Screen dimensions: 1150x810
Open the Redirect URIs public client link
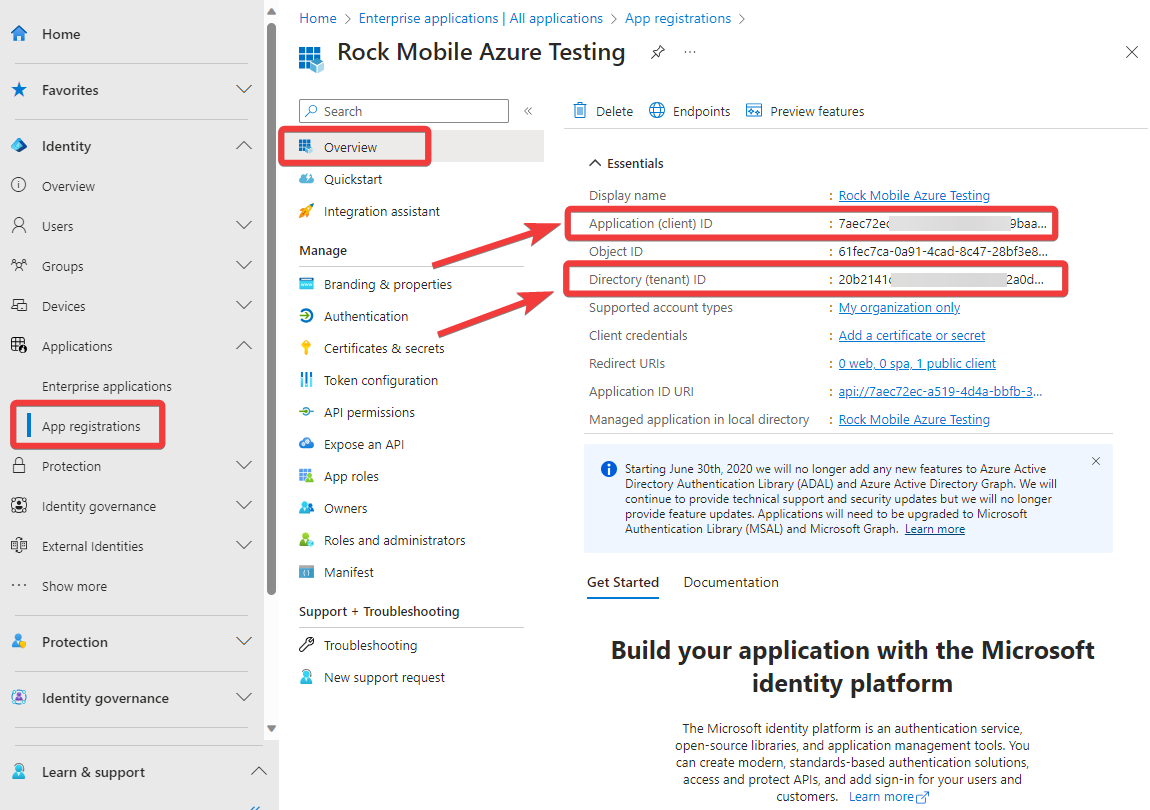pos(917,363)
